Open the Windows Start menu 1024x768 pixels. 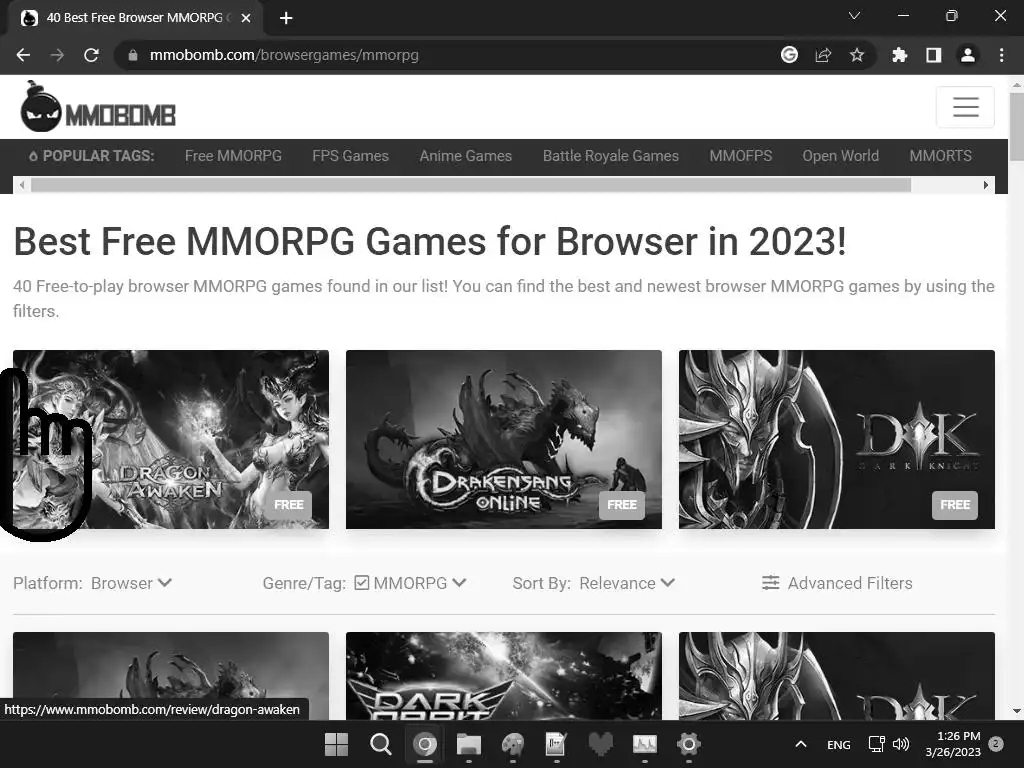pyautogui.click(x=336, y=744)
